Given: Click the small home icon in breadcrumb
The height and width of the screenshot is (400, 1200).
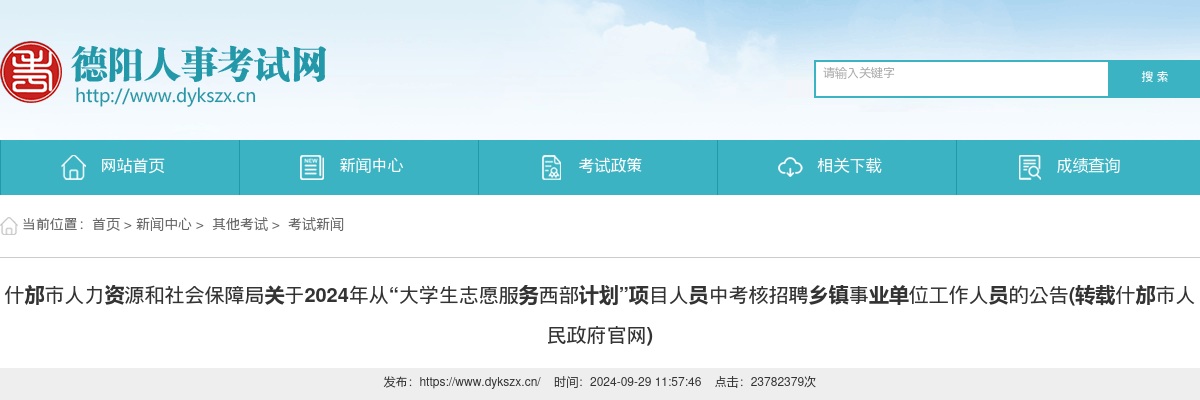Looking at the screenshot, I should (x=9, y=225).
